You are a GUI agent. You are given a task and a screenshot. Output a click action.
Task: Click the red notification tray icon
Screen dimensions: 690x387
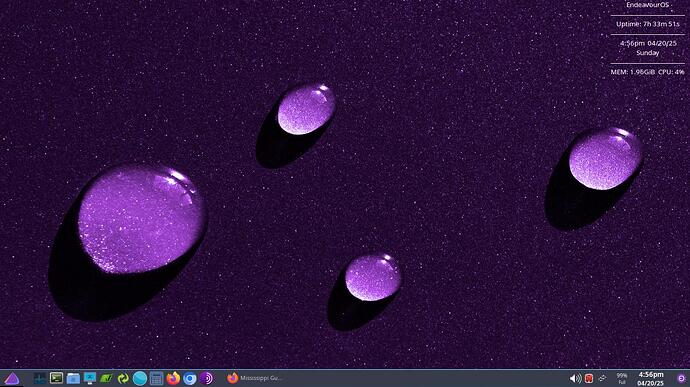589,378
